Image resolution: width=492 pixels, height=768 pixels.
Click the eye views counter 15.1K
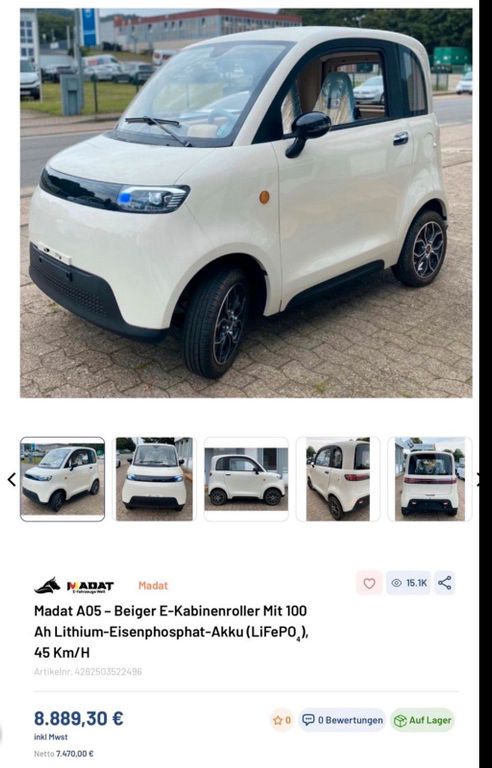coord(409,583)
